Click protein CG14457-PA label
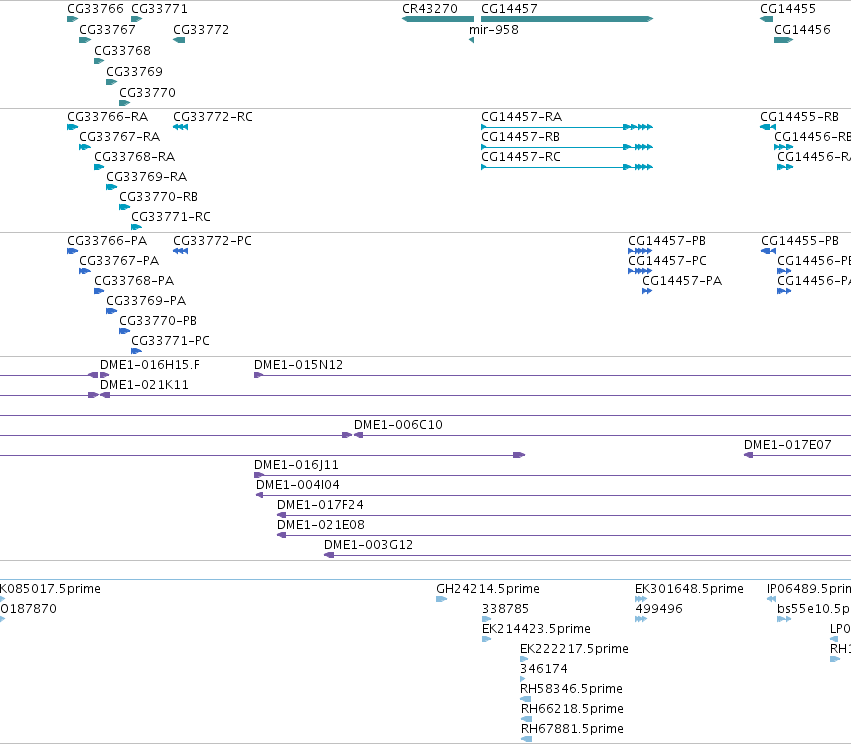851x744 pixels. click(x=682, y=281)
